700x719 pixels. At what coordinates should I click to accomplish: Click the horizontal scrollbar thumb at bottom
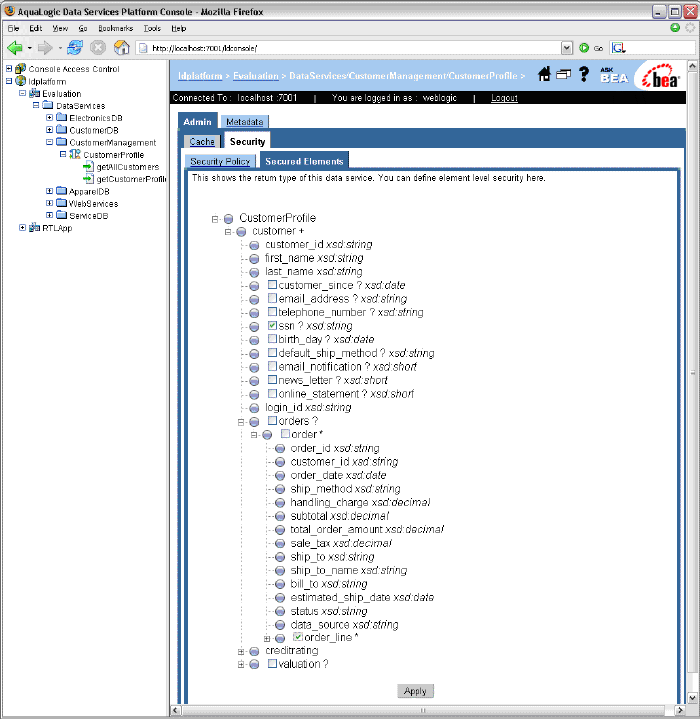tap(423, 710)
